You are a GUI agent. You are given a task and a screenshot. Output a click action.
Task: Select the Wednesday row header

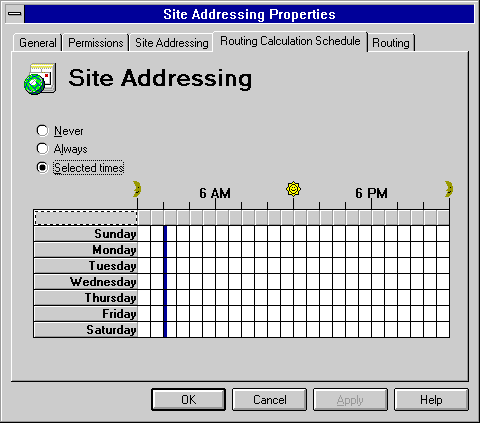click(x=86, y=282)
